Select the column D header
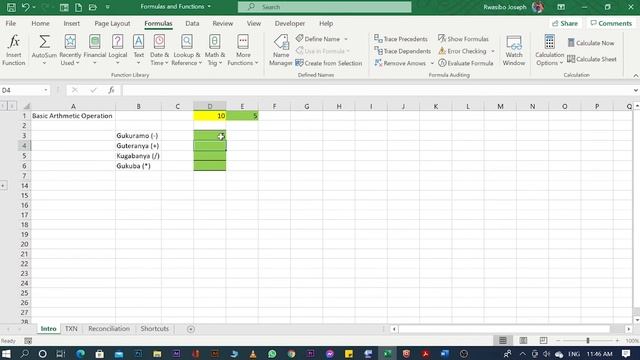640x360 pixels. point(210,106)
